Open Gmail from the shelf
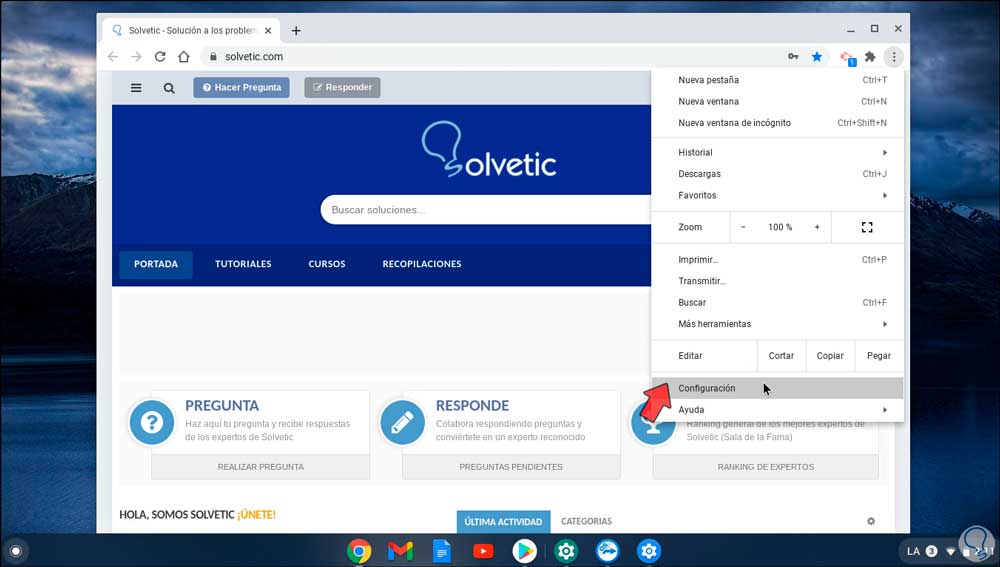Image resolution: width=1000 pixels, height=567 pixels. pos(400,550)
